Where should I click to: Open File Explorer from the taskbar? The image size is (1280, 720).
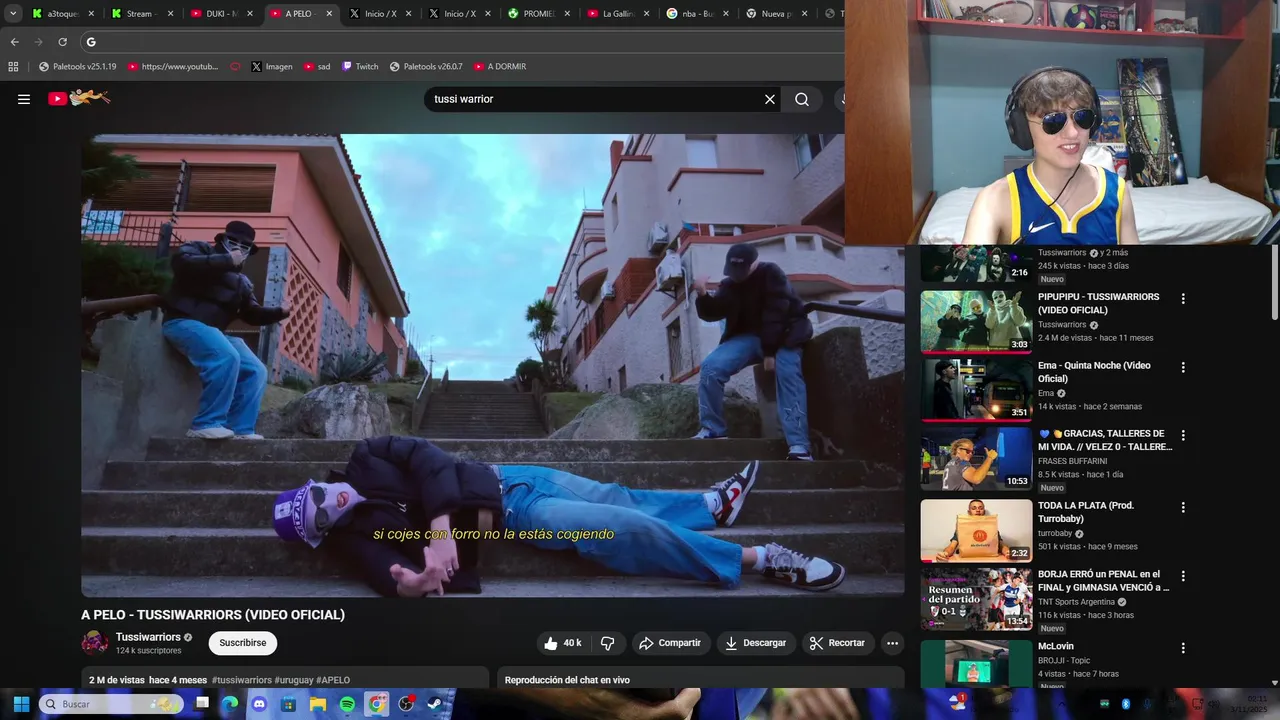[318, 704]
